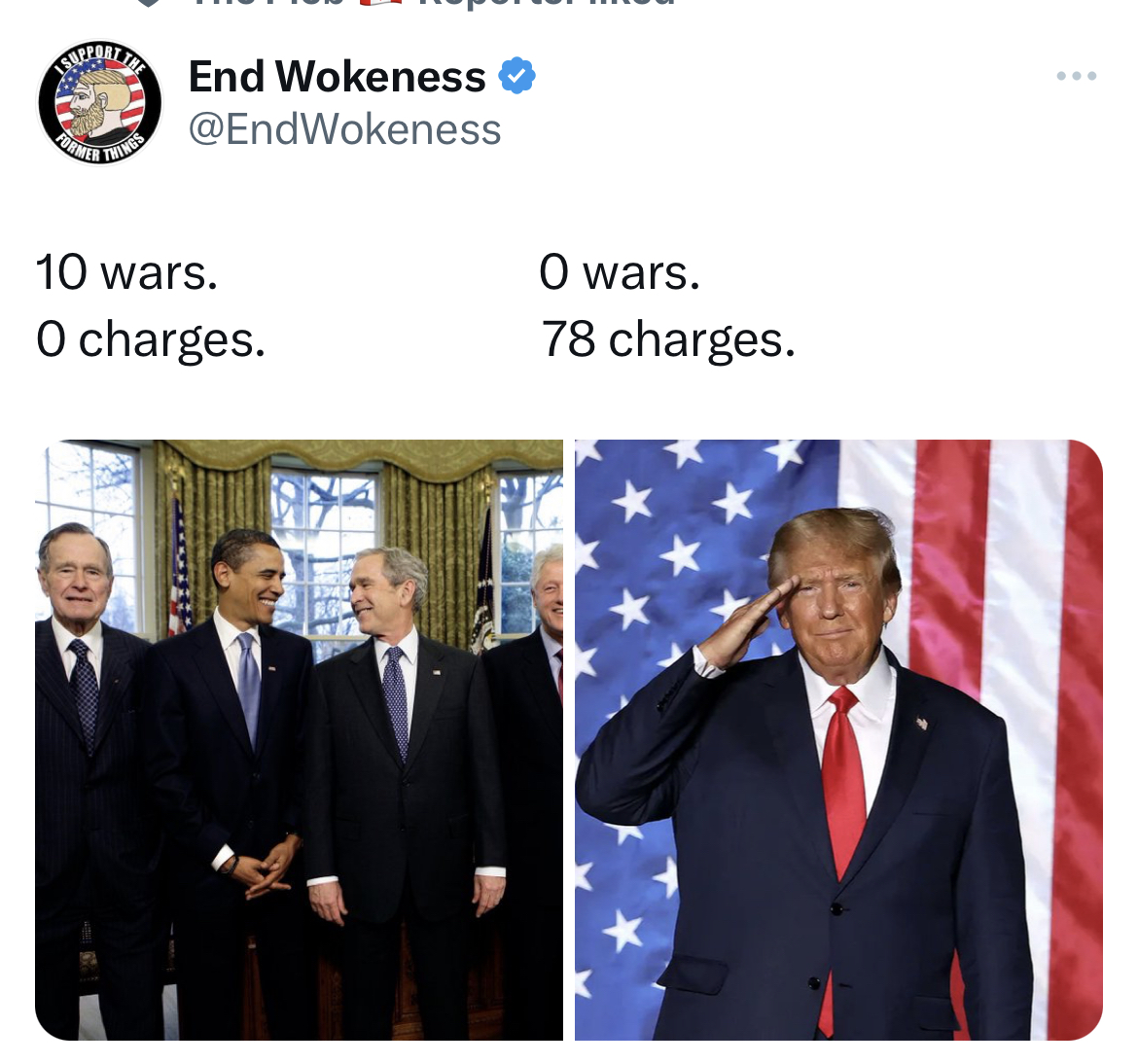Open the Oval Office group photo
The height and width of the screenshot is (1064, 1138).
tap(299, 739)
